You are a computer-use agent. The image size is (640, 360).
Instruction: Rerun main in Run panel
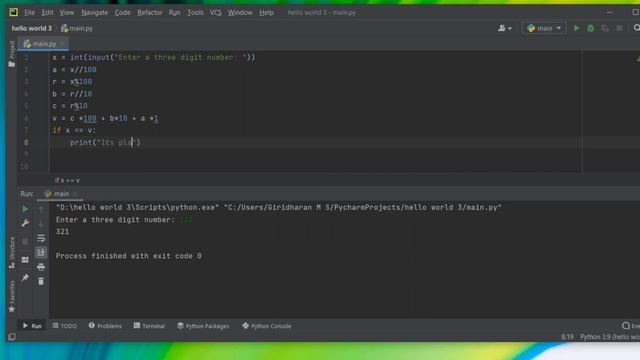click(25, 209)
